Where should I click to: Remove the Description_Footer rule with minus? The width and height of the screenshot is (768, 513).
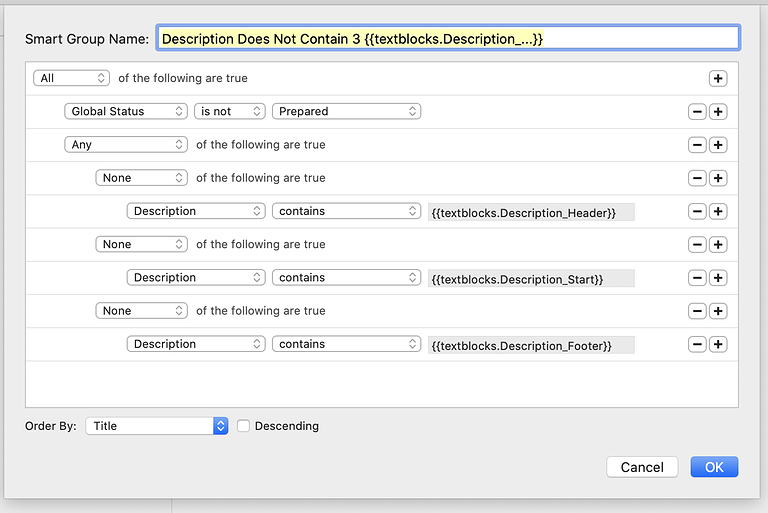(697, 344)
